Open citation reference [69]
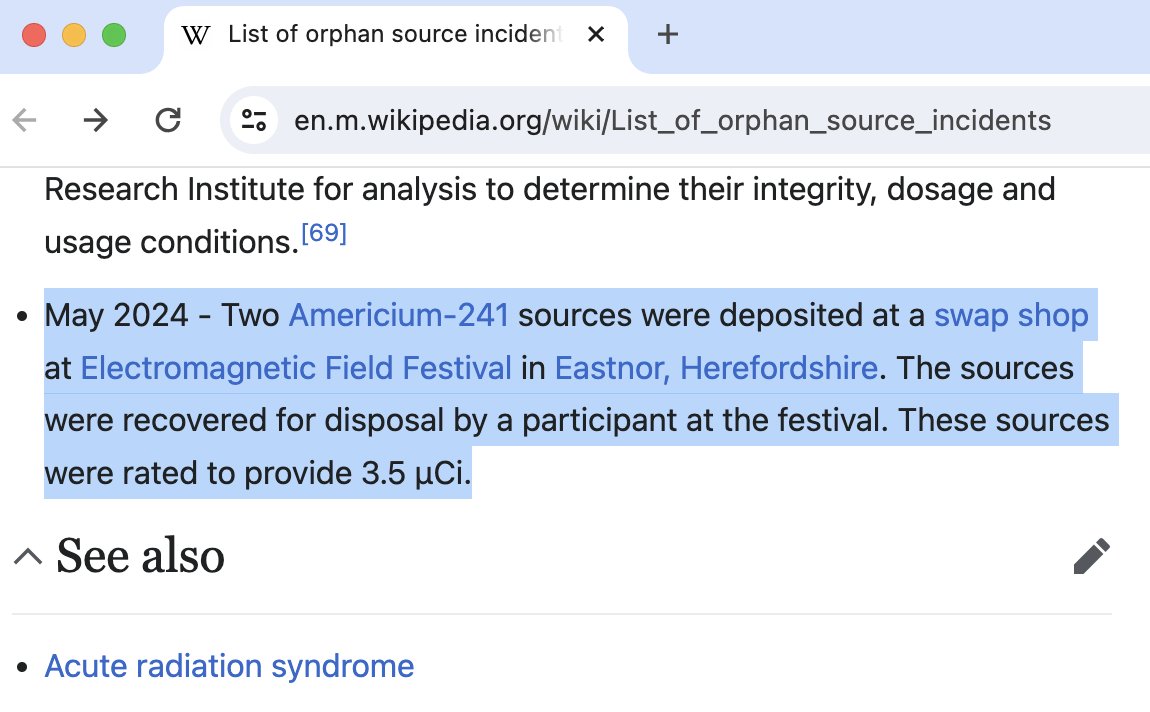 coord(323,233)
